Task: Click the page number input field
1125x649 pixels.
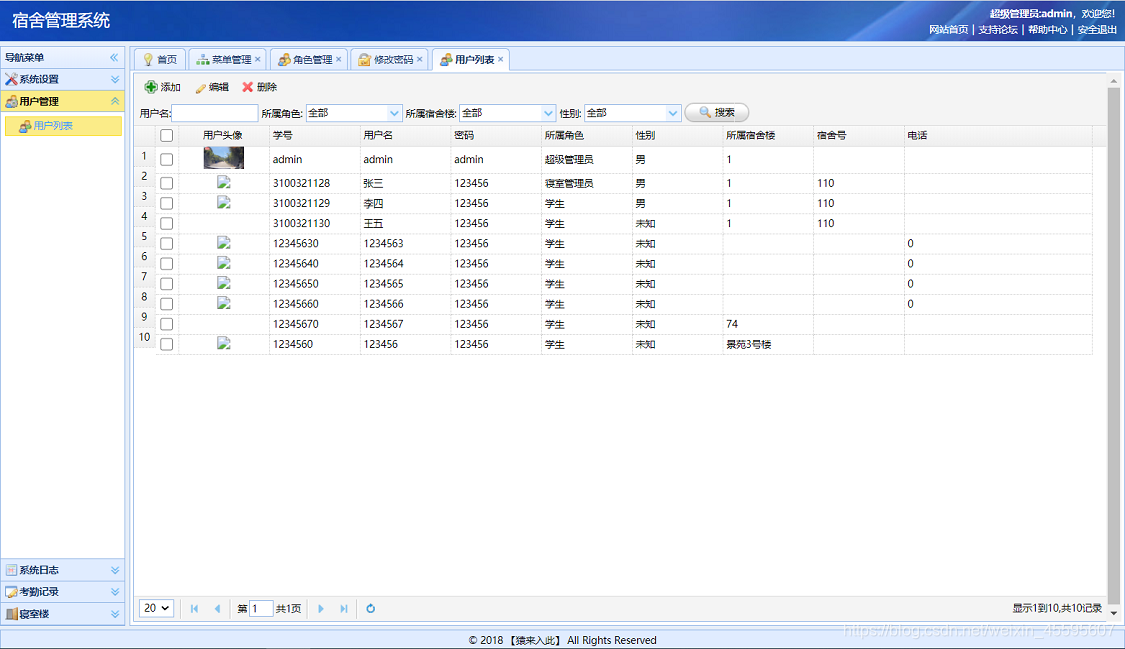Action: pos(260,608)
